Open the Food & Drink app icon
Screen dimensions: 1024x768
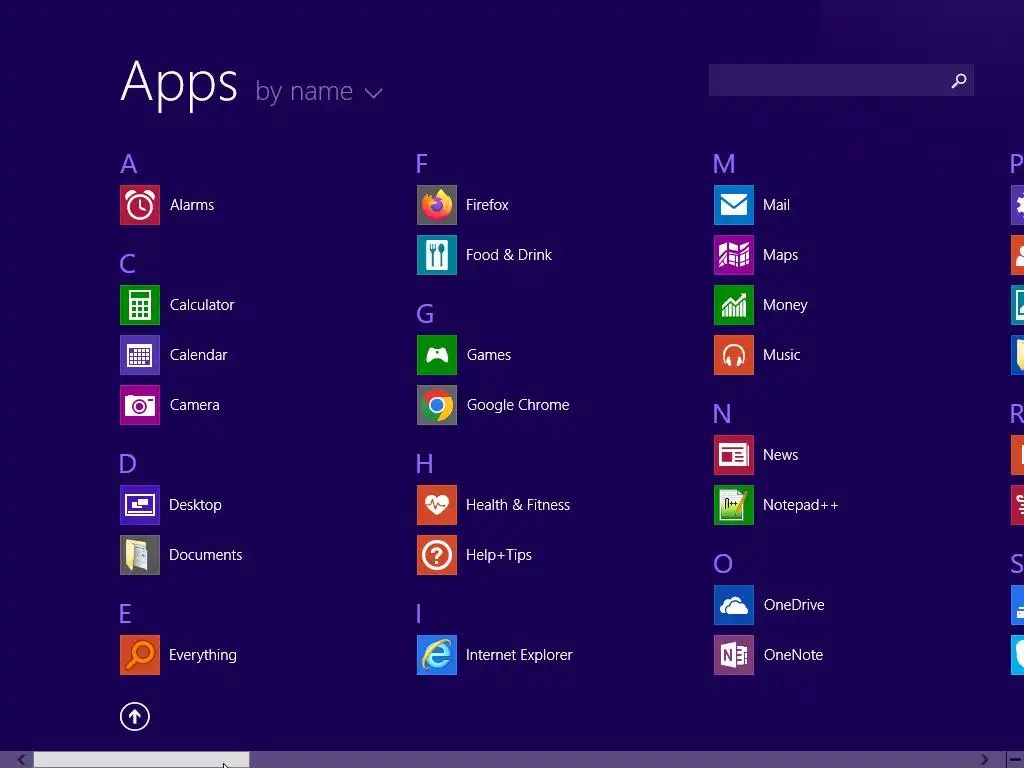point(437,255)
